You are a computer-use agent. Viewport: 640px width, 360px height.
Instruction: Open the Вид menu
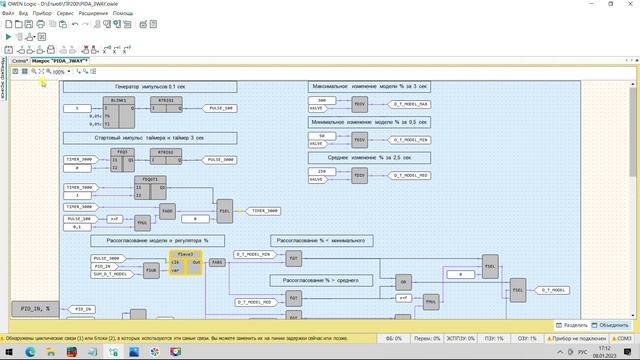pos(23,13)
